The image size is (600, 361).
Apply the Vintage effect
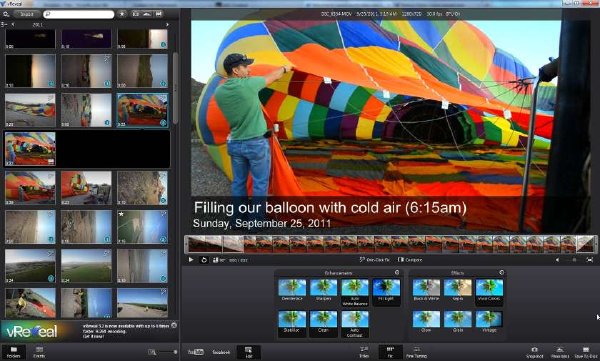click(x=489, y=322)
